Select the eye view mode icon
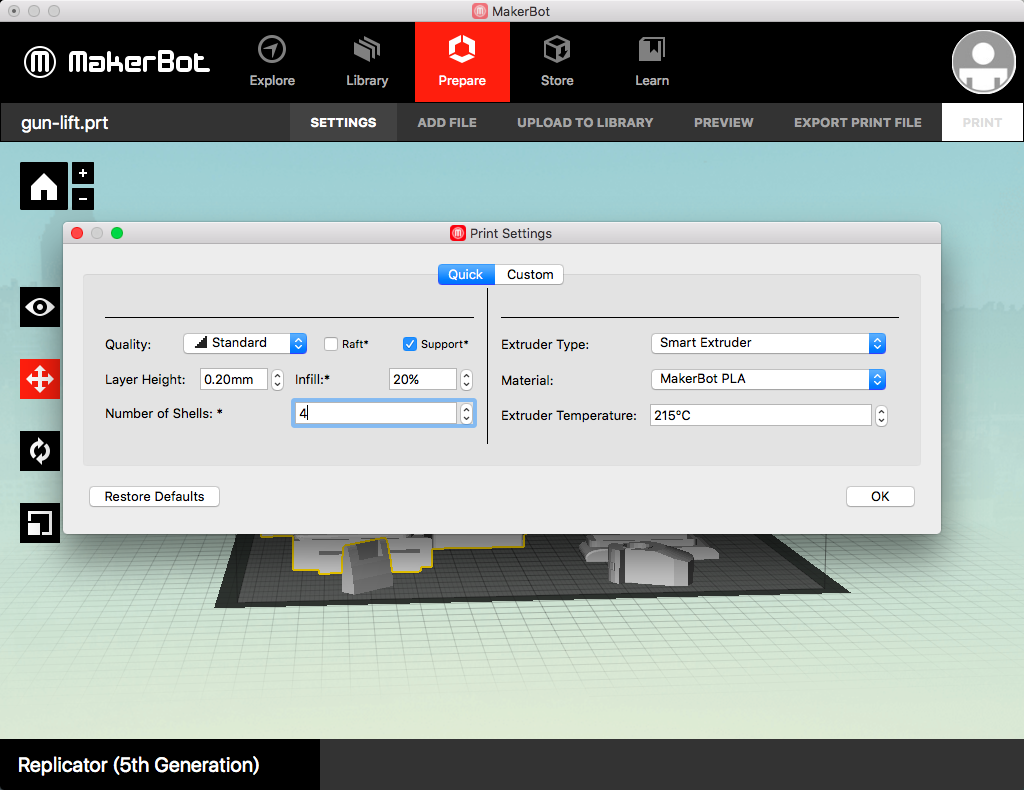 pos(40,307)
